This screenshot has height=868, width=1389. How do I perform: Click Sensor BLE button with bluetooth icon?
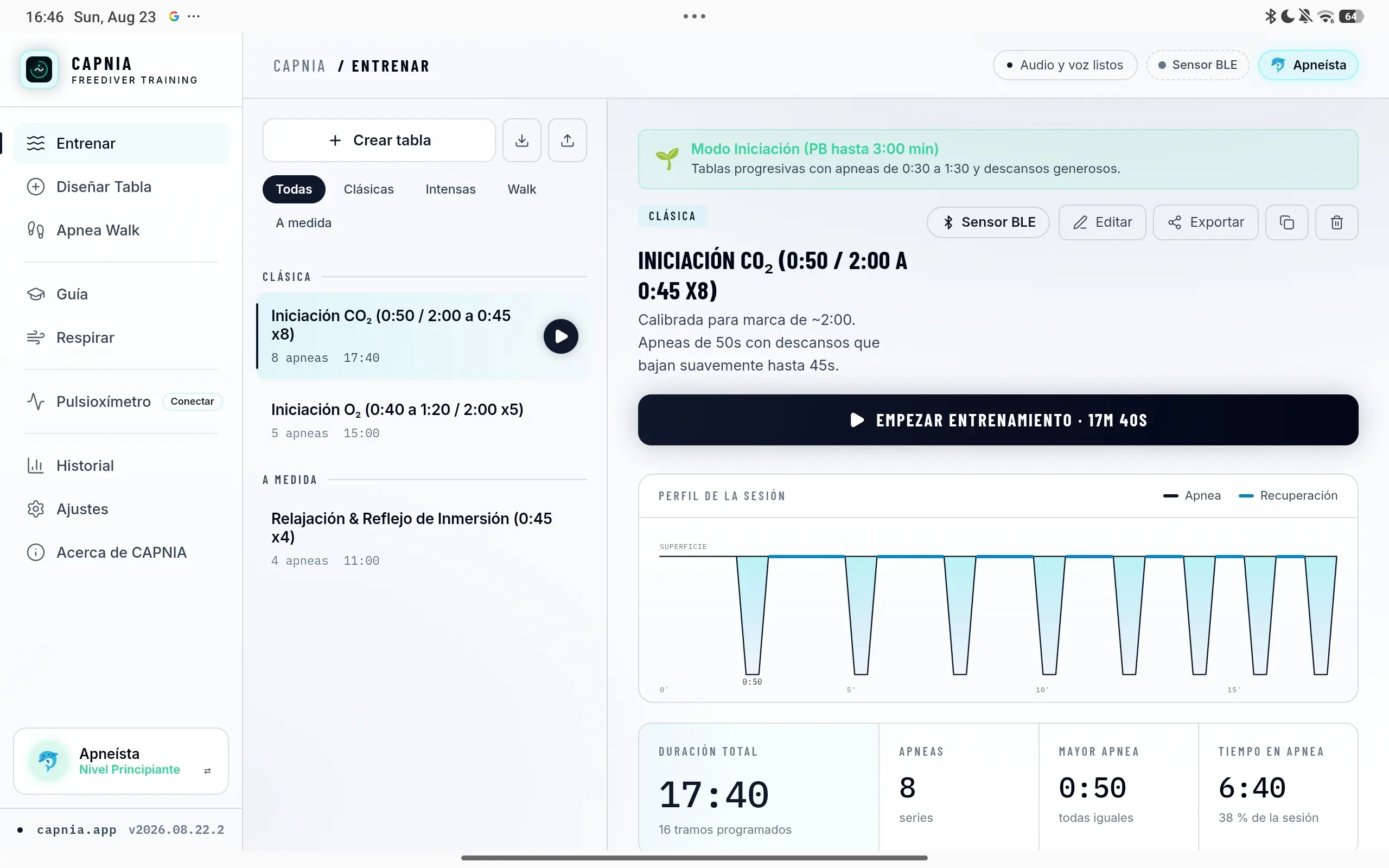point(988,222)
